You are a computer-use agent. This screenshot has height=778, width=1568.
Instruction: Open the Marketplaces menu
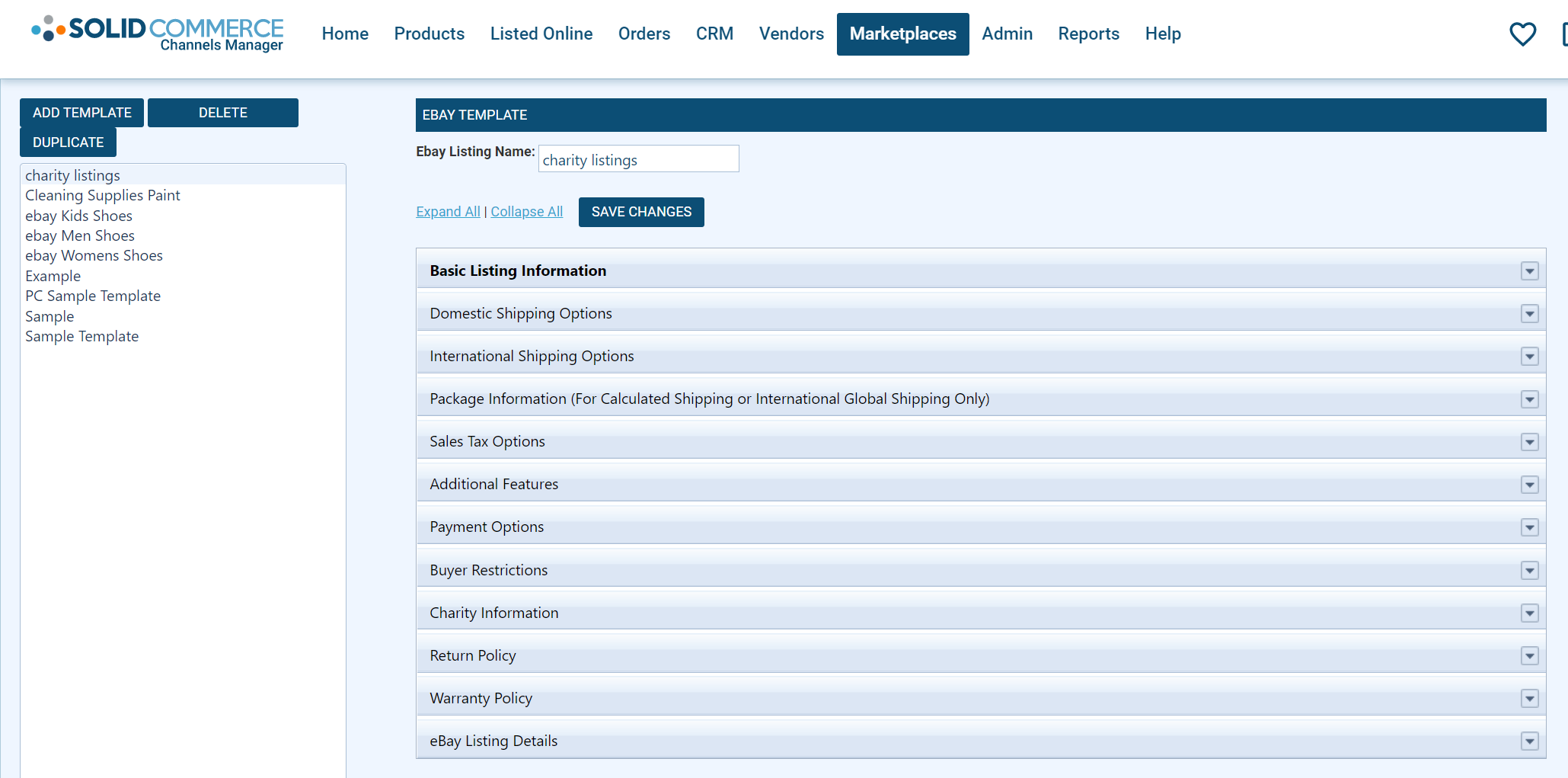tap(903, 34)
